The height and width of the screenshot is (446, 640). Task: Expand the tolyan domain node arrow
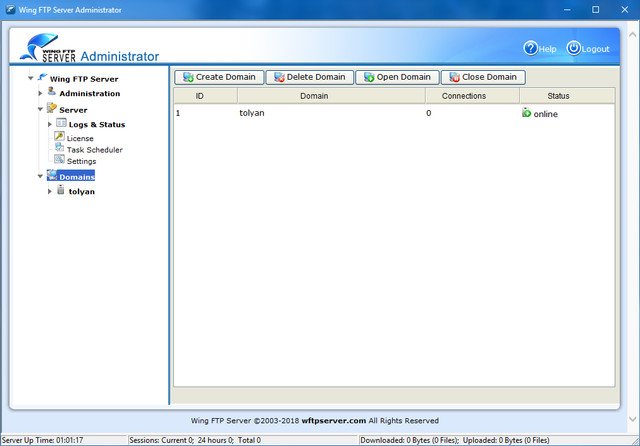click(x=50, y=191)
